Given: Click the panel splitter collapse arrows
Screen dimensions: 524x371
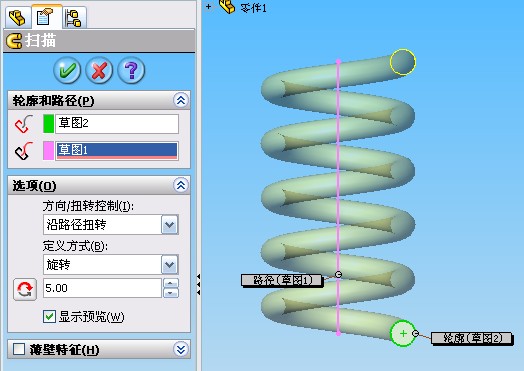Looking at the screenshot, I should 199,284.
